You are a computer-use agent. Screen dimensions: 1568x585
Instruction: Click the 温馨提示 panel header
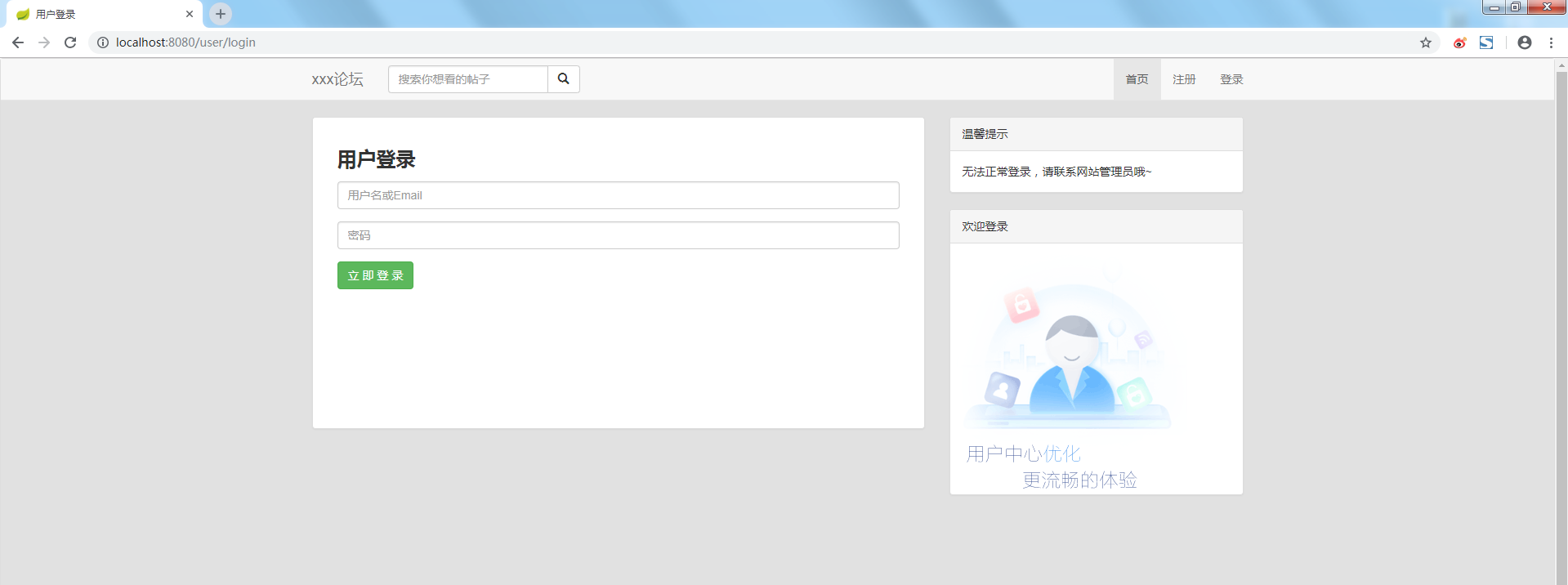(x=1097, y=134)
